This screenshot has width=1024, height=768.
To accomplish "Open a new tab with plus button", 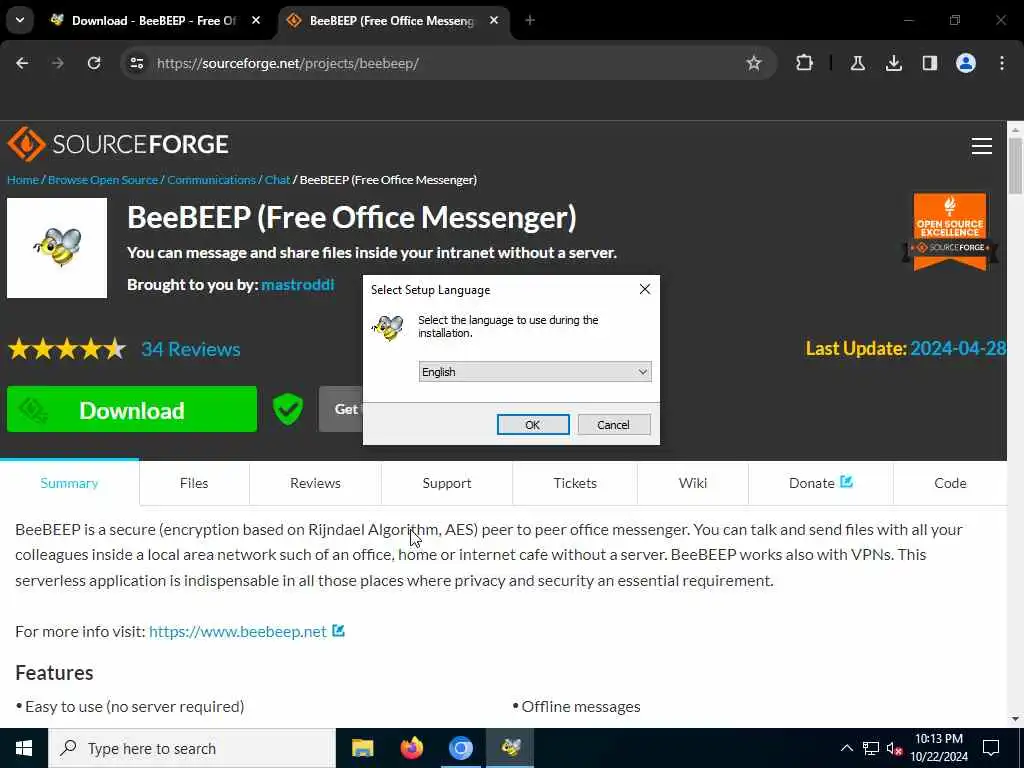I will pyautogui.click(x=530, y=20).
